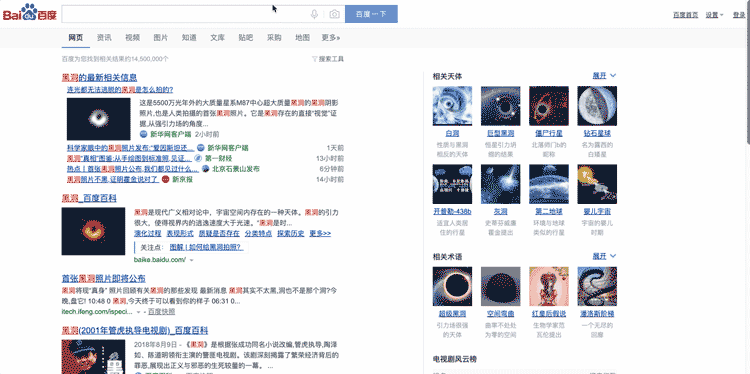Open the 分类特点 sublink
Screen dimensions: 750x374
pyautogui.click(x=258, y=233)
